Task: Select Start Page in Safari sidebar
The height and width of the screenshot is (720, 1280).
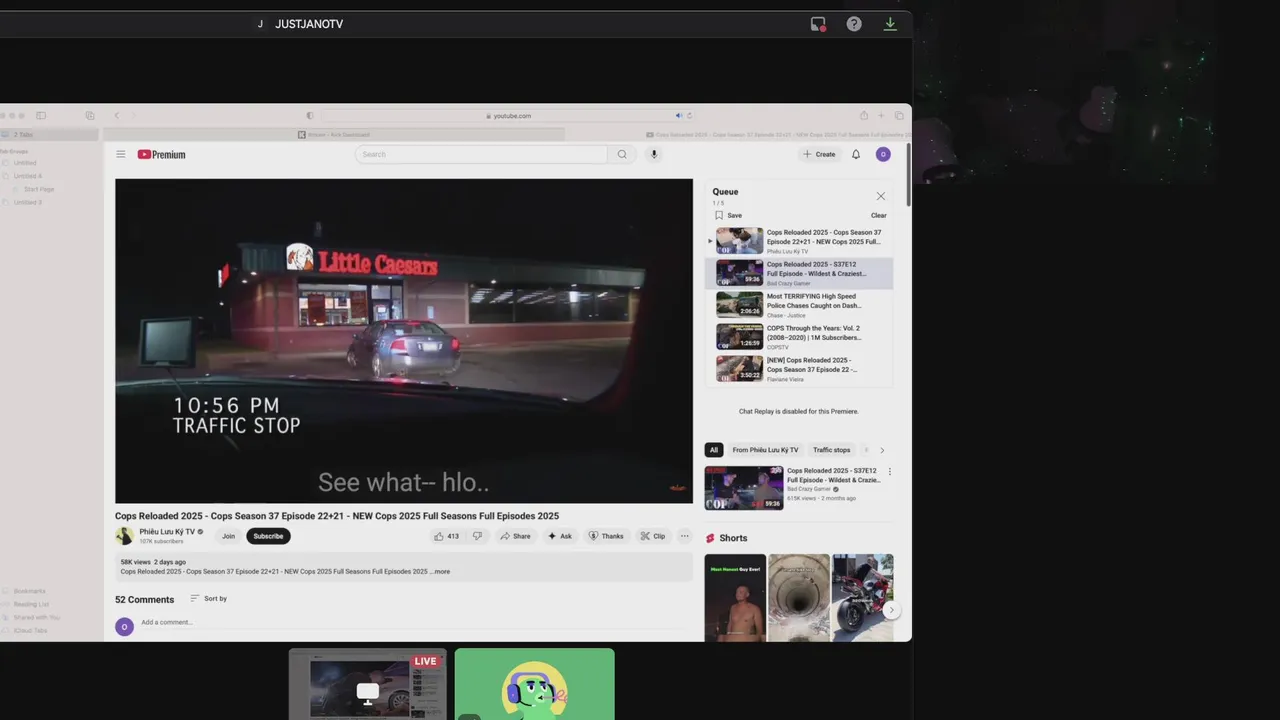Action: (39, 189)
